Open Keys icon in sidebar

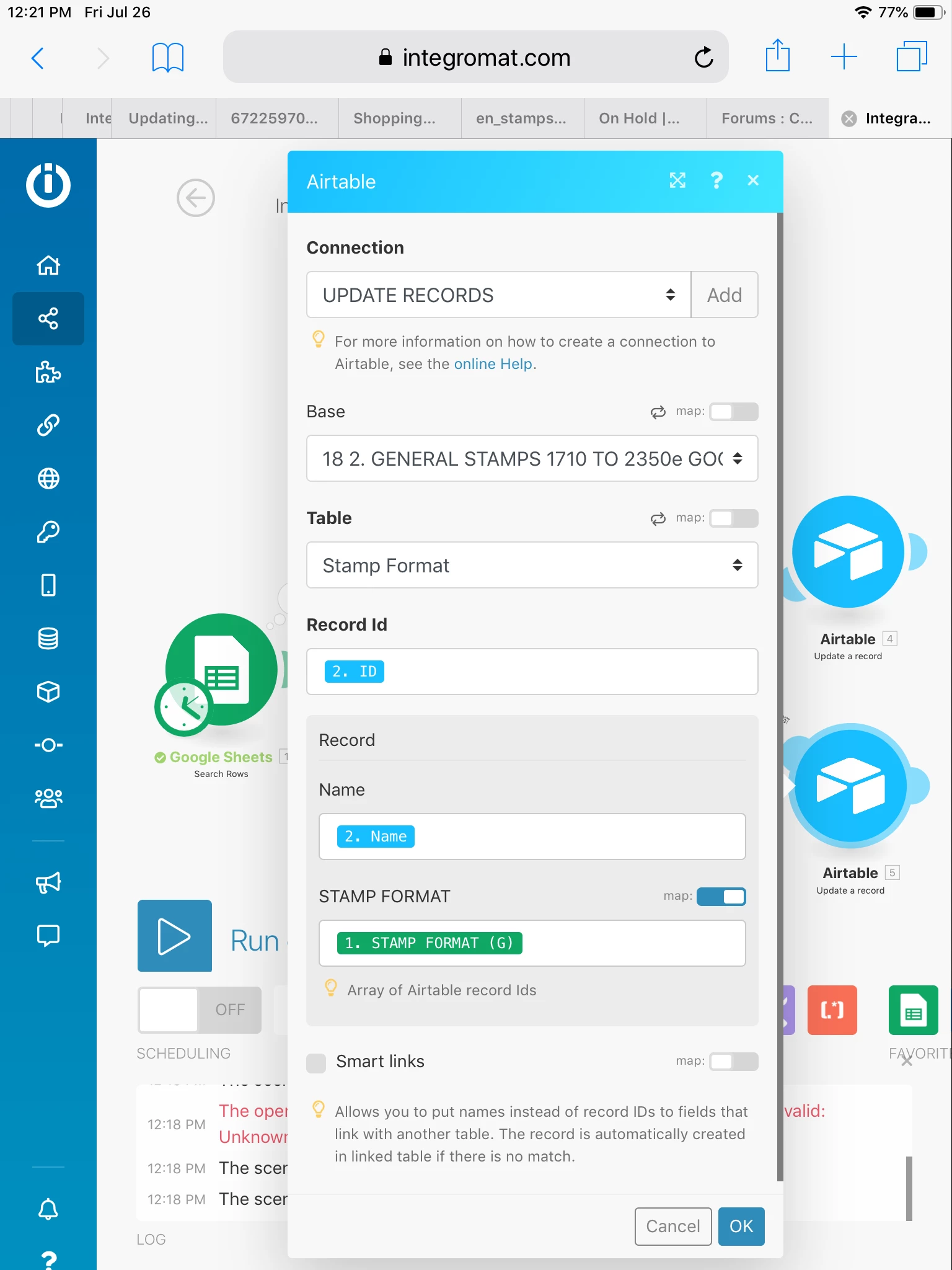(x=48, y=532)
